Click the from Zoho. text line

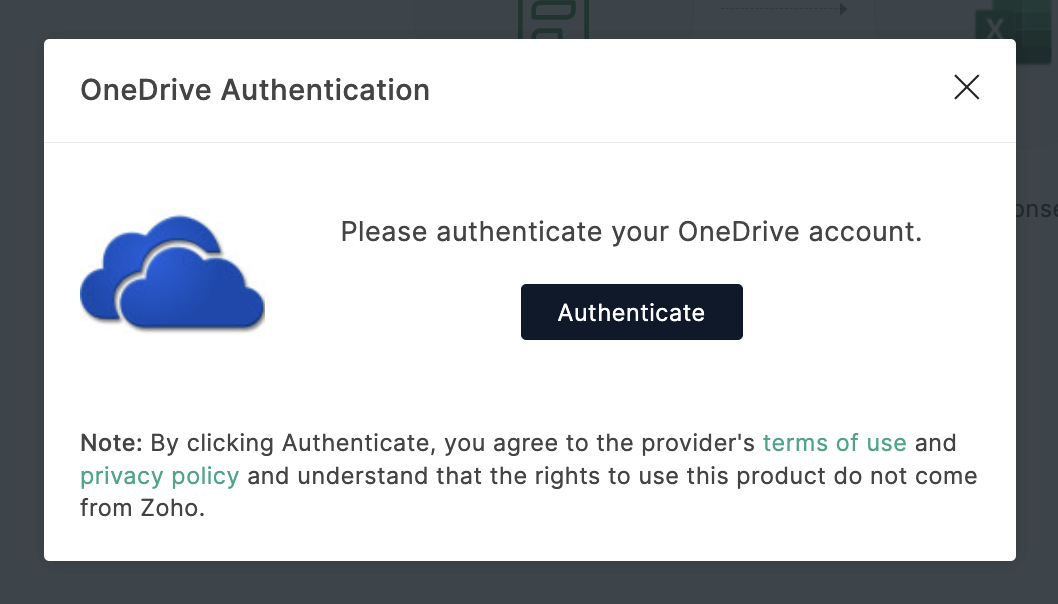(x=142, y=507)
